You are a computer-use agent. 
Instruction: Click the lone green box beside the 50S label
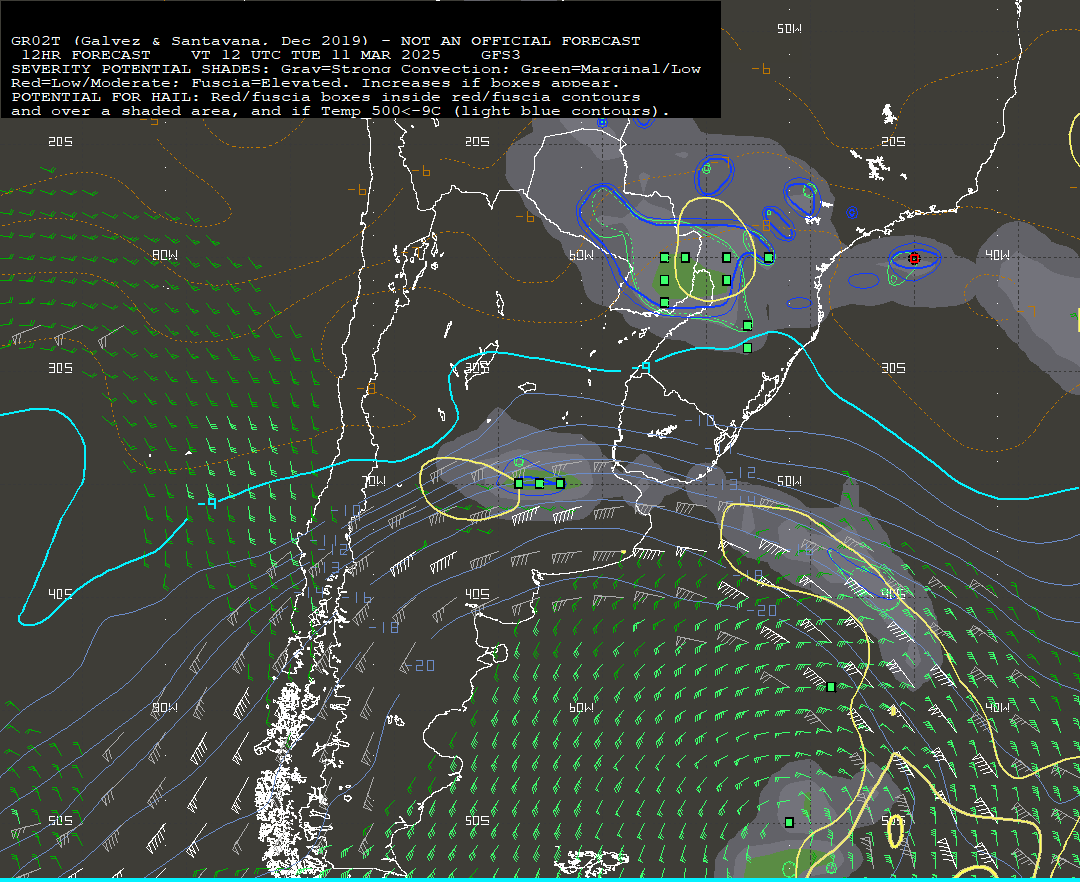click(x=789, y=822)
